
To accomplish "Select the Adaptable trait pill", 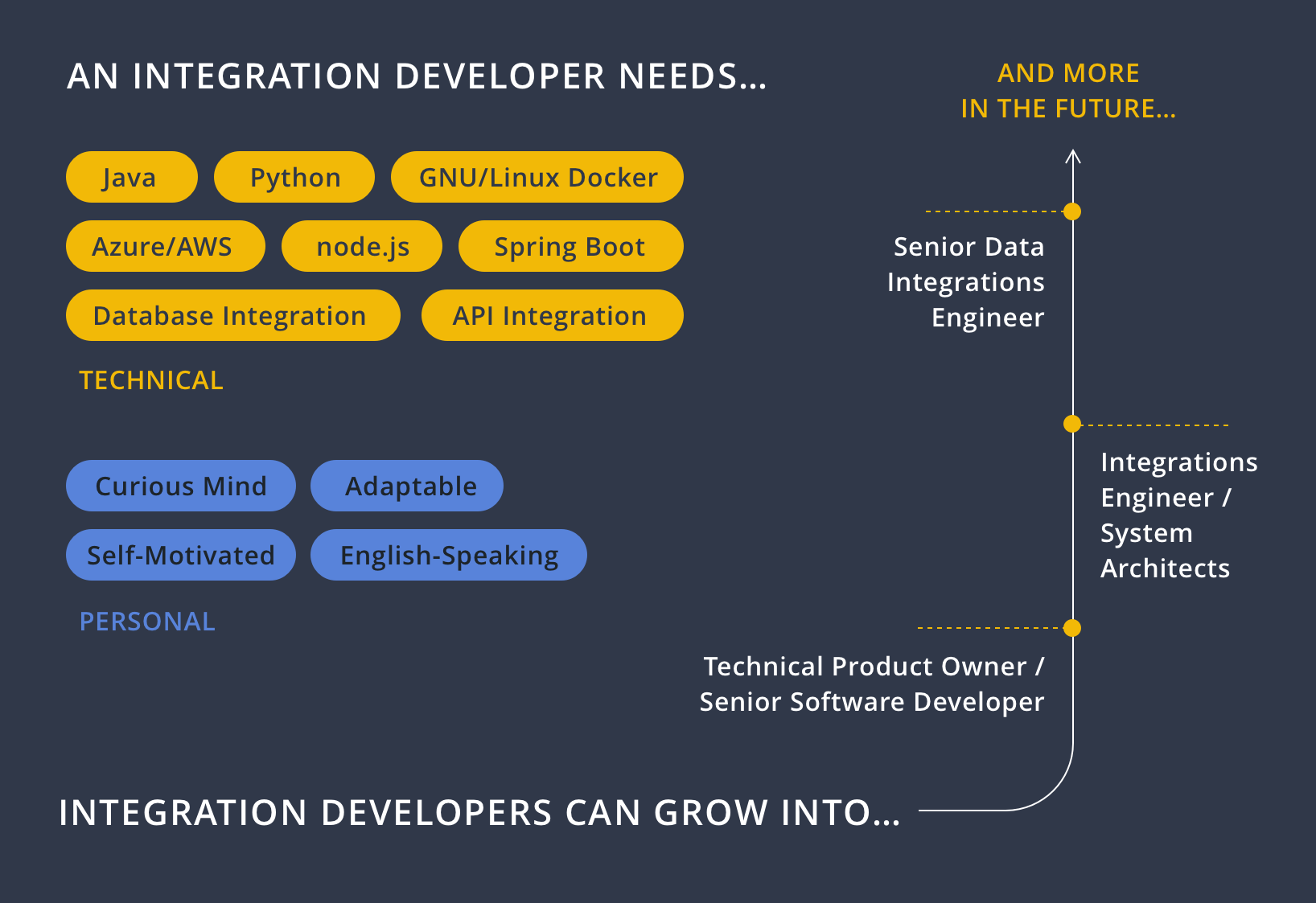I will [x=407, y=486].
